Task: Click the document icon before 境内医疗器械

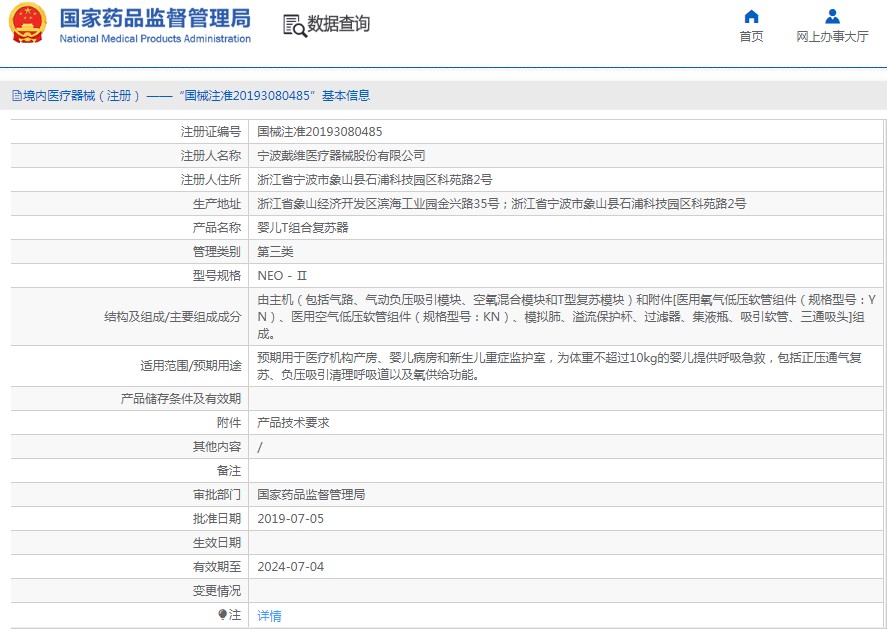Action: pos(17,96)
